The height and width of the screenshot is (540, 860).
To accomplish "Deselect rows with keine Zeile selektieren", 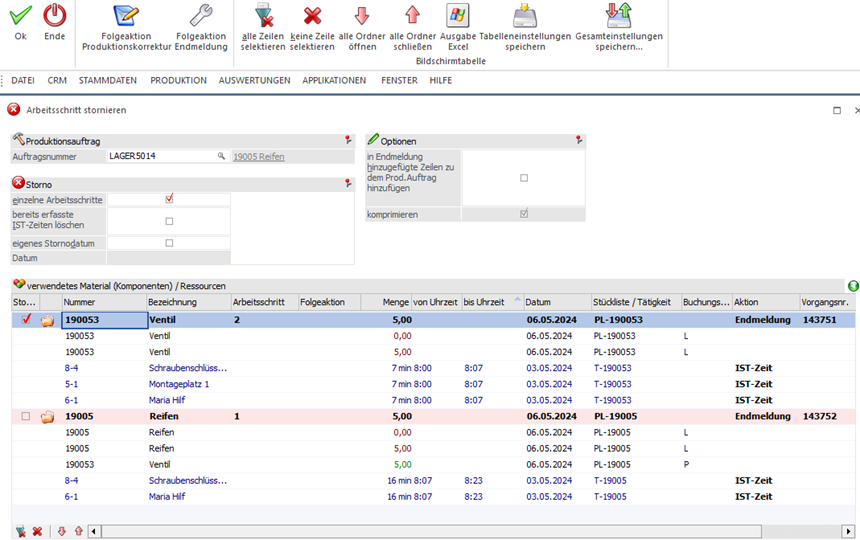I will coord(312,16).
